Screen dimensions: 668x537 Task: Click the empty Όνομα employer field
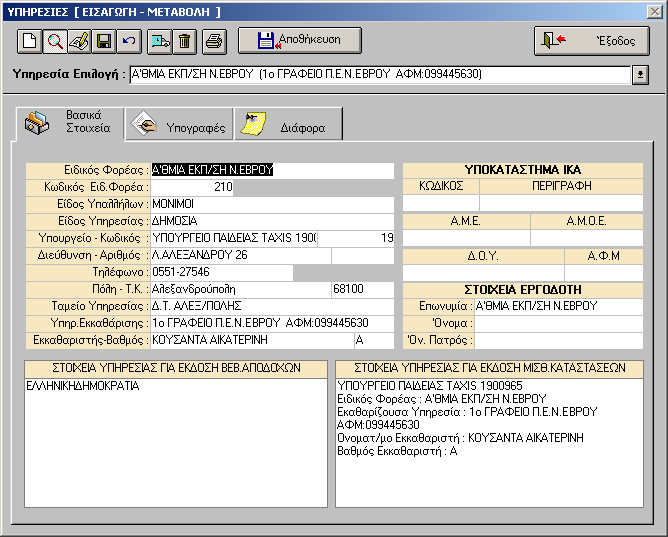click(x=559, y=324)
